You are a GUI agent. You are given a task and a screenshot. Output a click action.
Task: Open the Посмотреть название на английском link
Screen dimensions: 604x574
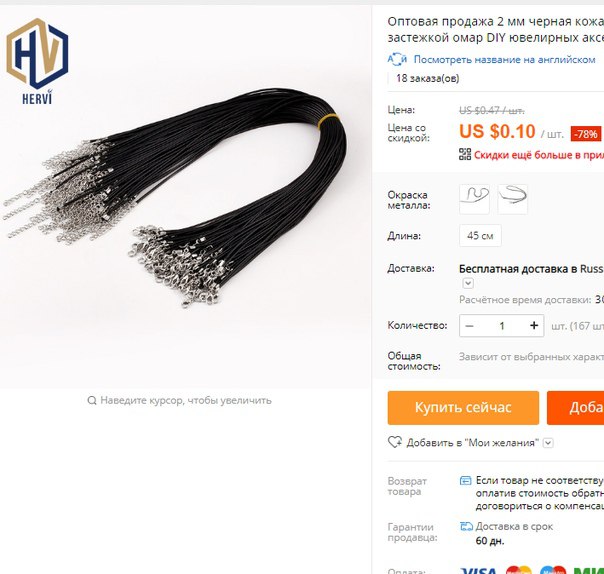click(504, 60)
